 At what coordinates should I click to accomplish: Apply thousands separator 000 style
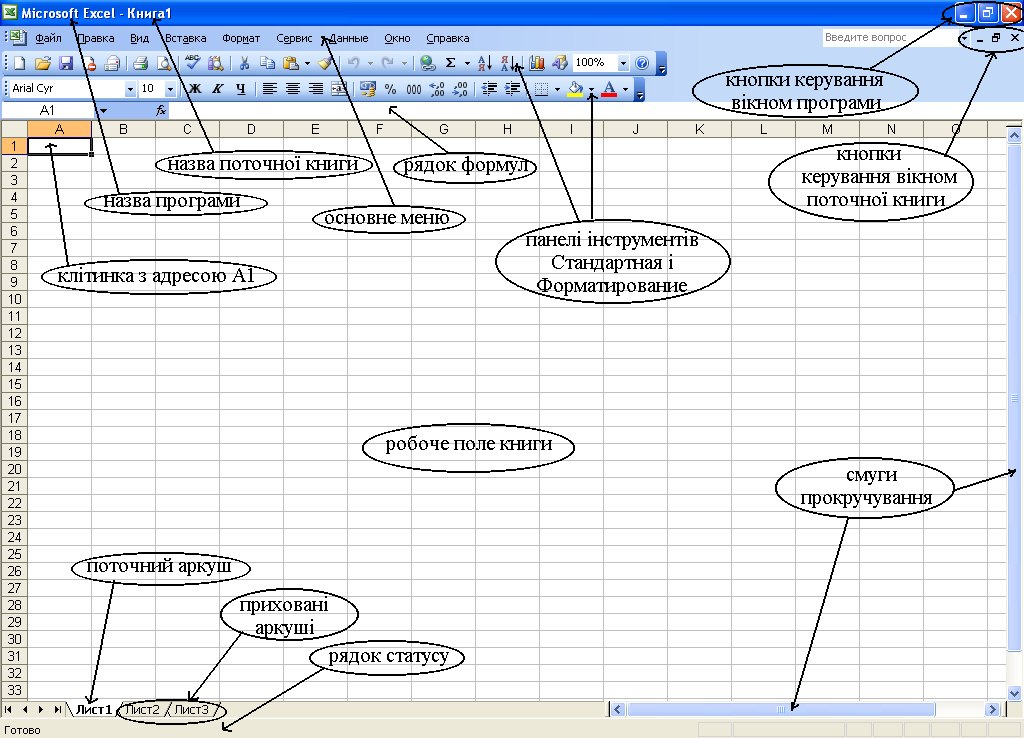(x=413, y=88)
